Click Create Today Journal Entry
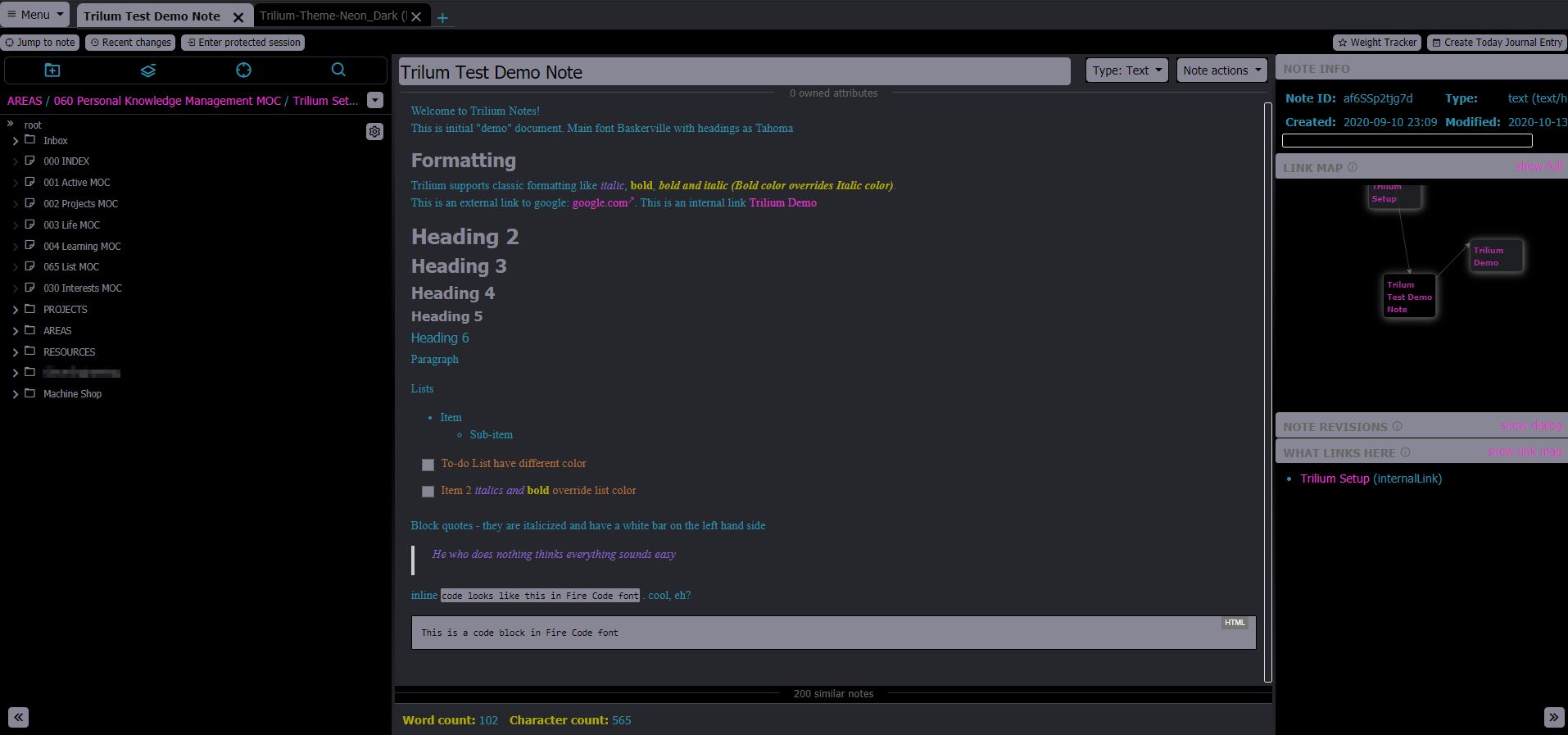The width and height of the screenshot is (1568, 735). [x=1497, y=43]
